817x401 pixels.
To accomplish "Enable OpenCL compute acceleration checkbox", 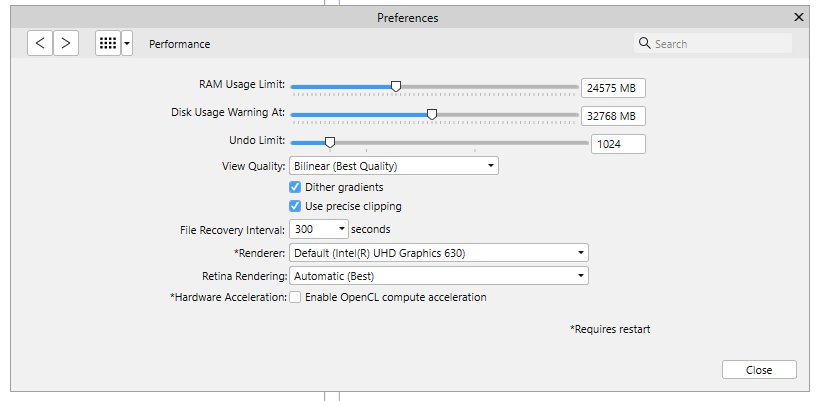I will tap(295, 297).
